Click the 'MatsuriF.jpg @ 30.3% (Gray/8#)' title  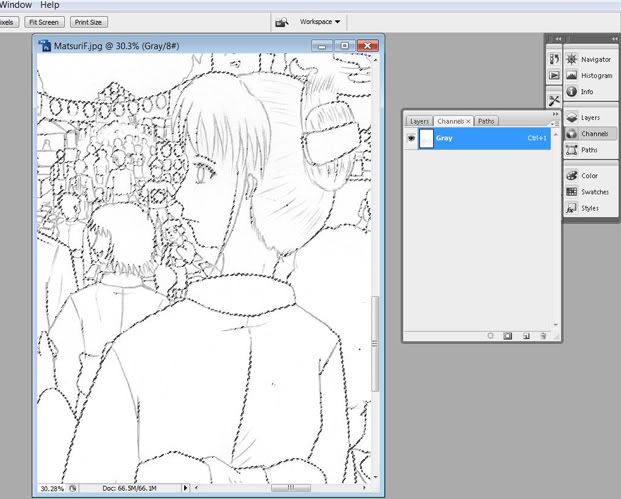pyautogui.click(x=116, y=46)
